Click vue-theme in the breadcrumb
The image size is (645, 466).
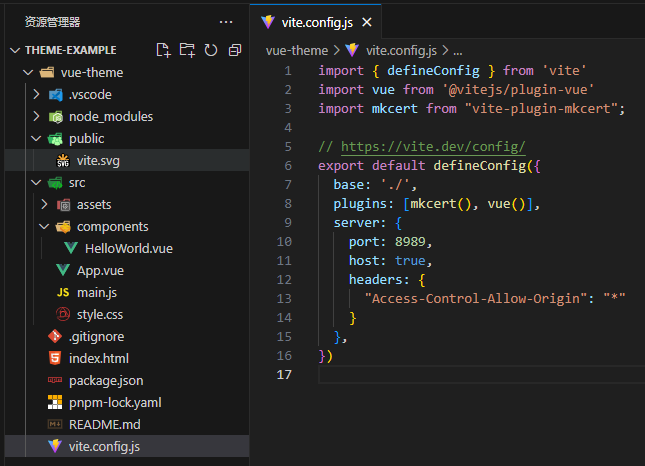[x=297, y=51]
